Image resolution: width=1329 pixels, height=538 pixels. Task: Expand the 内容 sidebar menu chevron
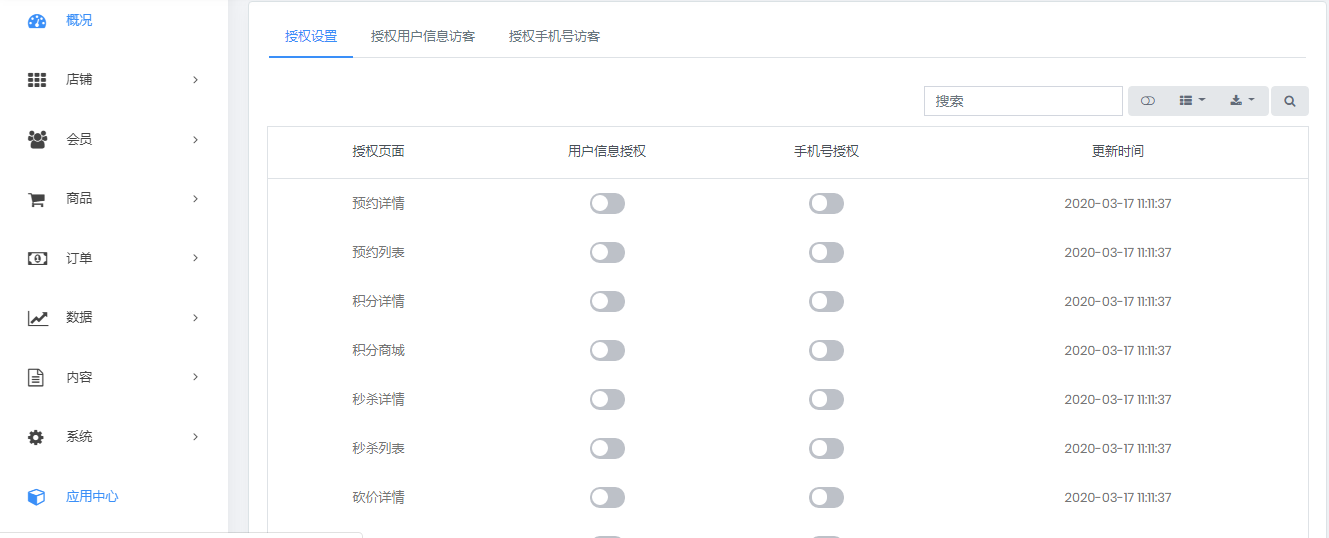(x=195, y=377)
